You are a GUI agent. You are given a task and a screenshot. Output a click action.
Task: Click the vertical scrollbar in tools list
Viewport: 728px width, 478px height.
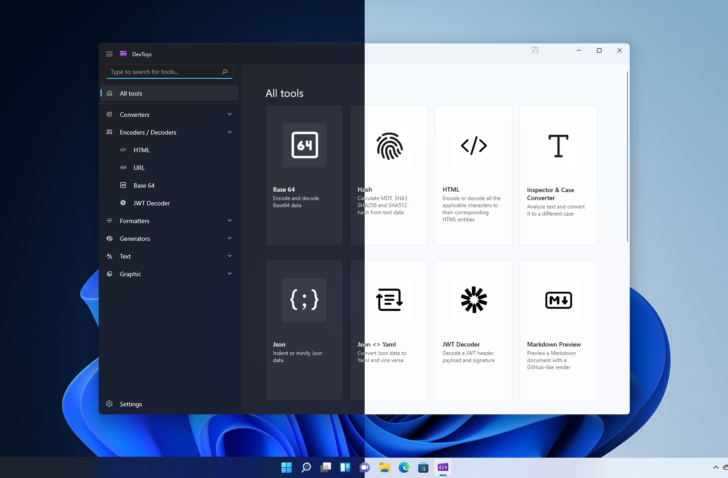(627, 156)
